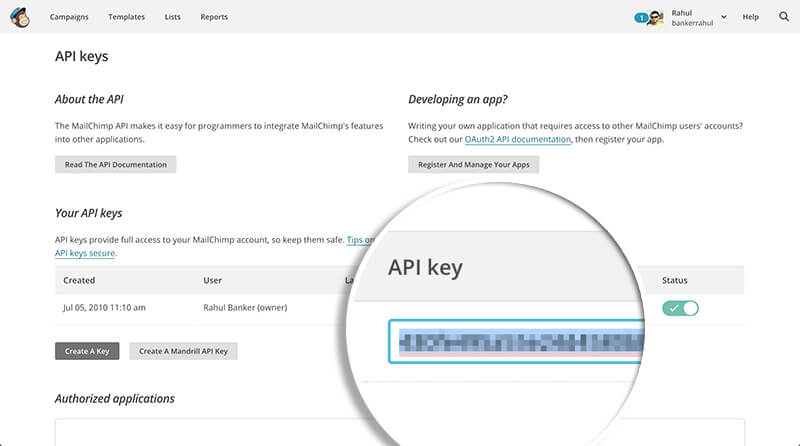Click the MailChimp monkey logo
Viewport: 800px width, 446px height.
20,17
